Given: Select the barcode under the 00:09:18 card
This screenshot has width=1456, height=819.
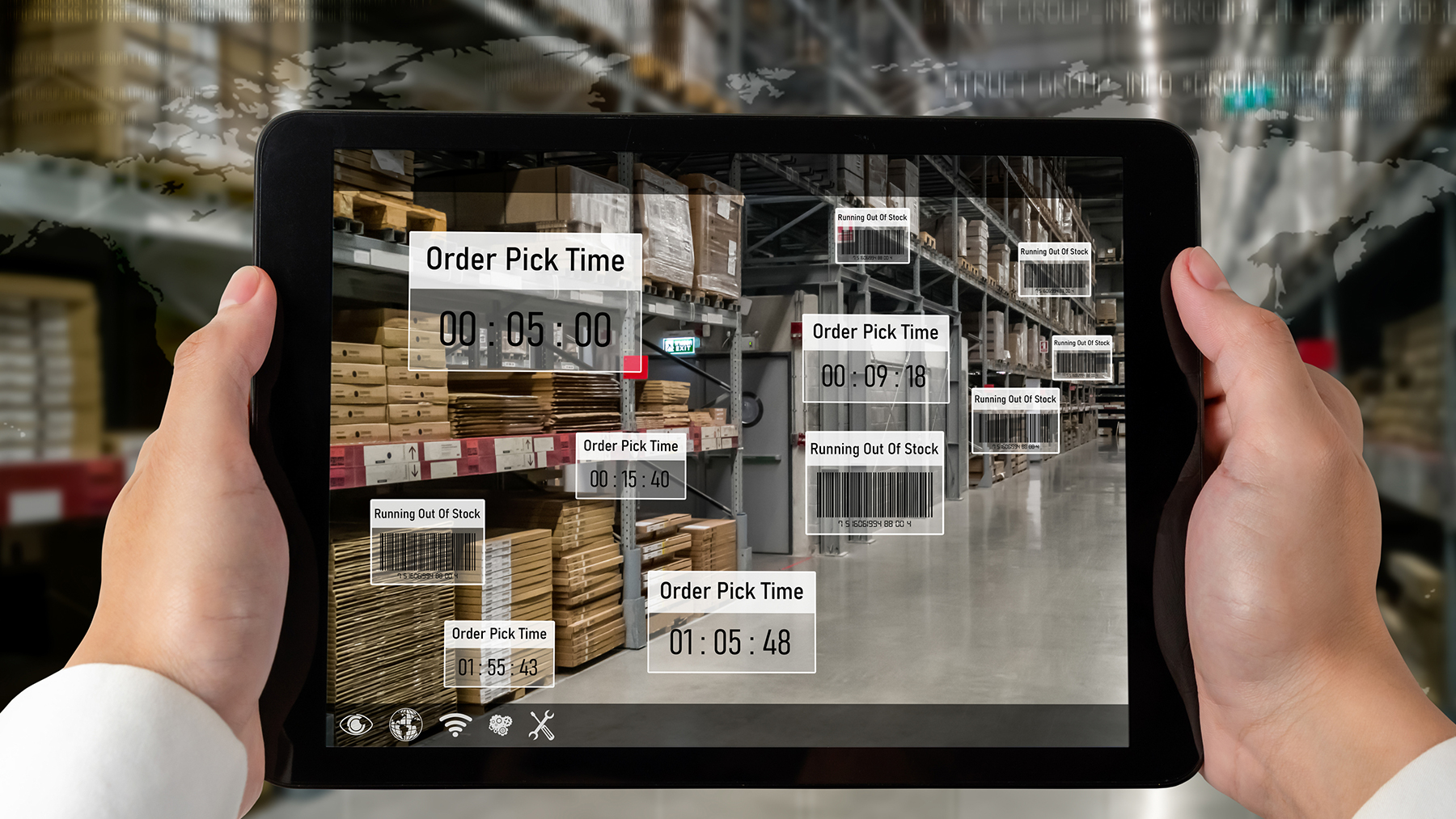Looking at the screenshot, I should [874, 495].
